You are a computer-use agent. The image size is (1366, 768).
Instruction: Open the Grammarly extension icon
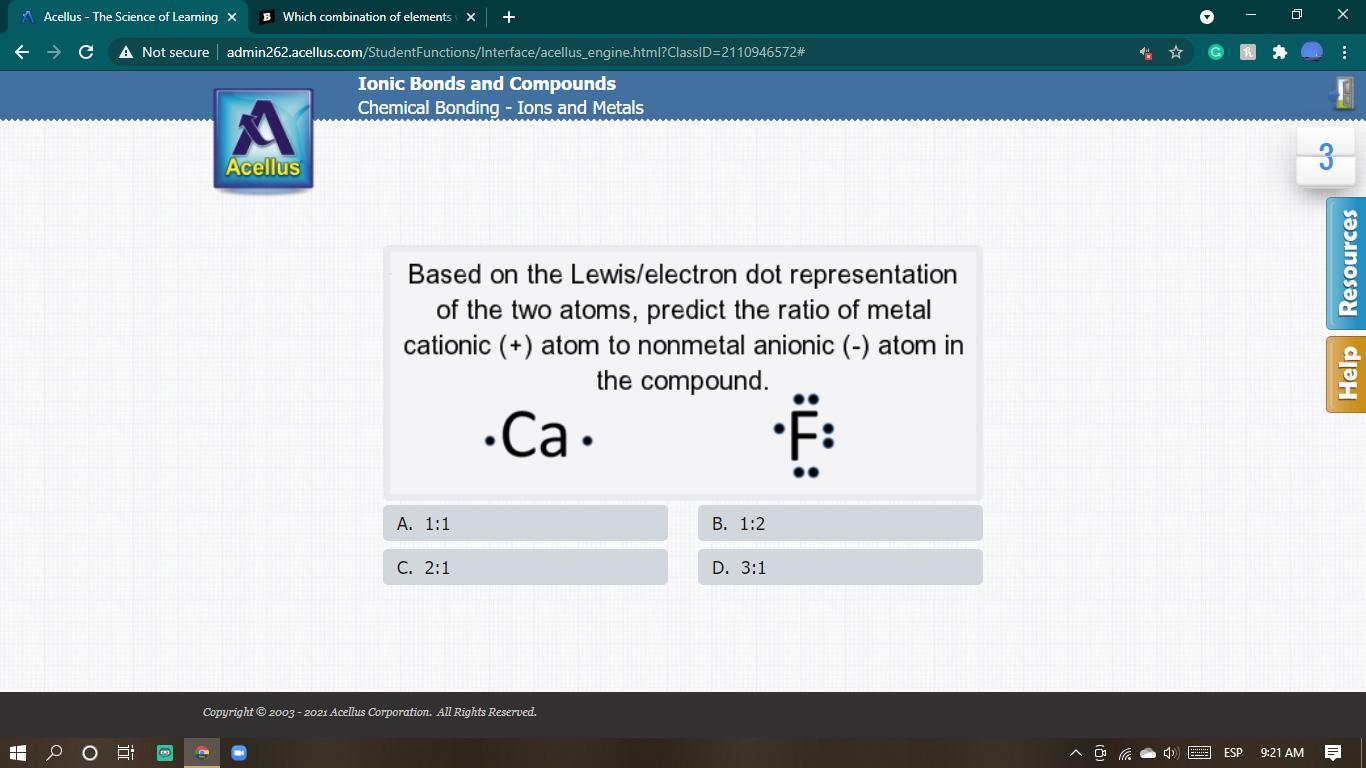1216,52
